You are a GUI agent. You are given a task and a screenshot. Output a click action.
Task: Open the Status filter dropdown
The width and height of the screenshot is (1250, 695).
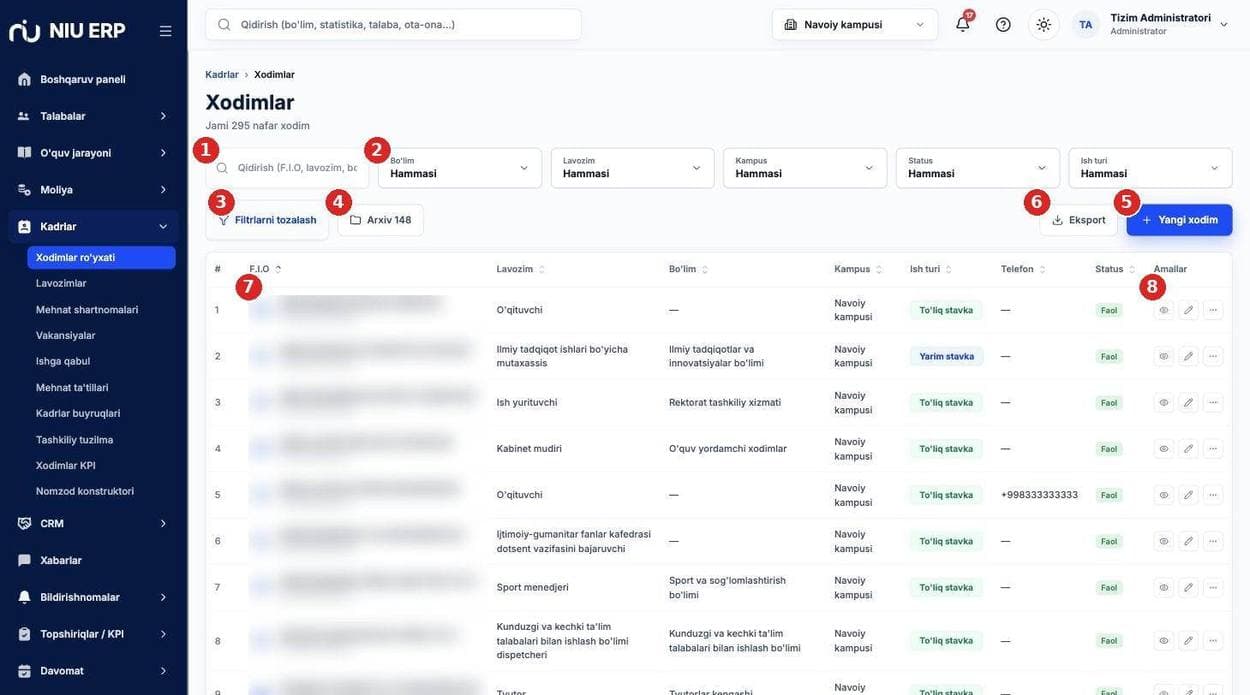click(978, 168)
